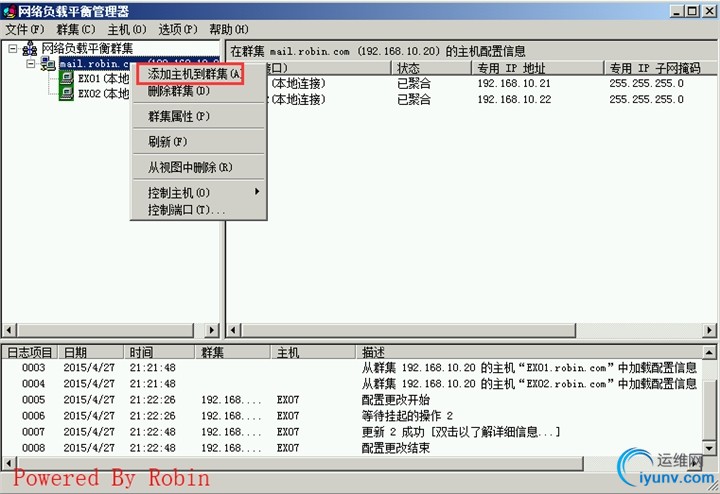This screenshot has width=720, height=494.
Task: Click the 主机 log column header
Action: pyautogui.click(x=313, y=352)
